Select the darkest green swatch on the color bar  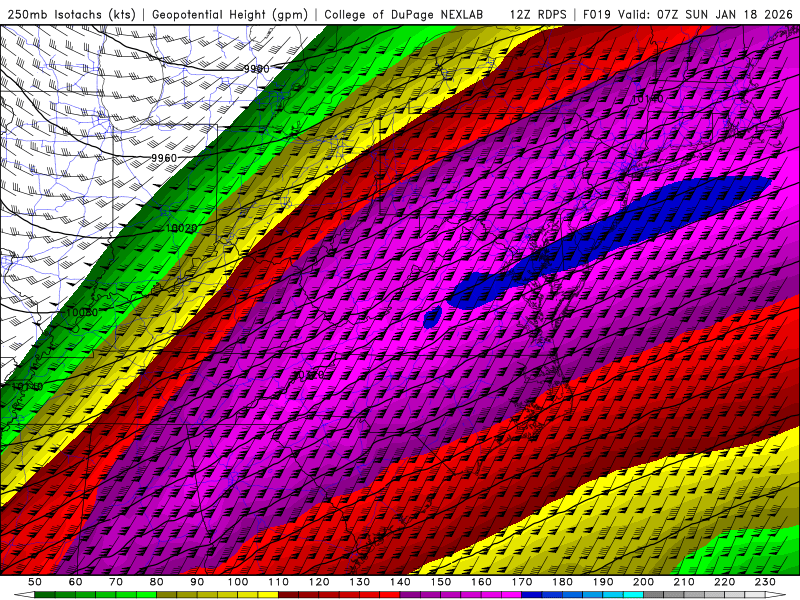coord(45,595)
